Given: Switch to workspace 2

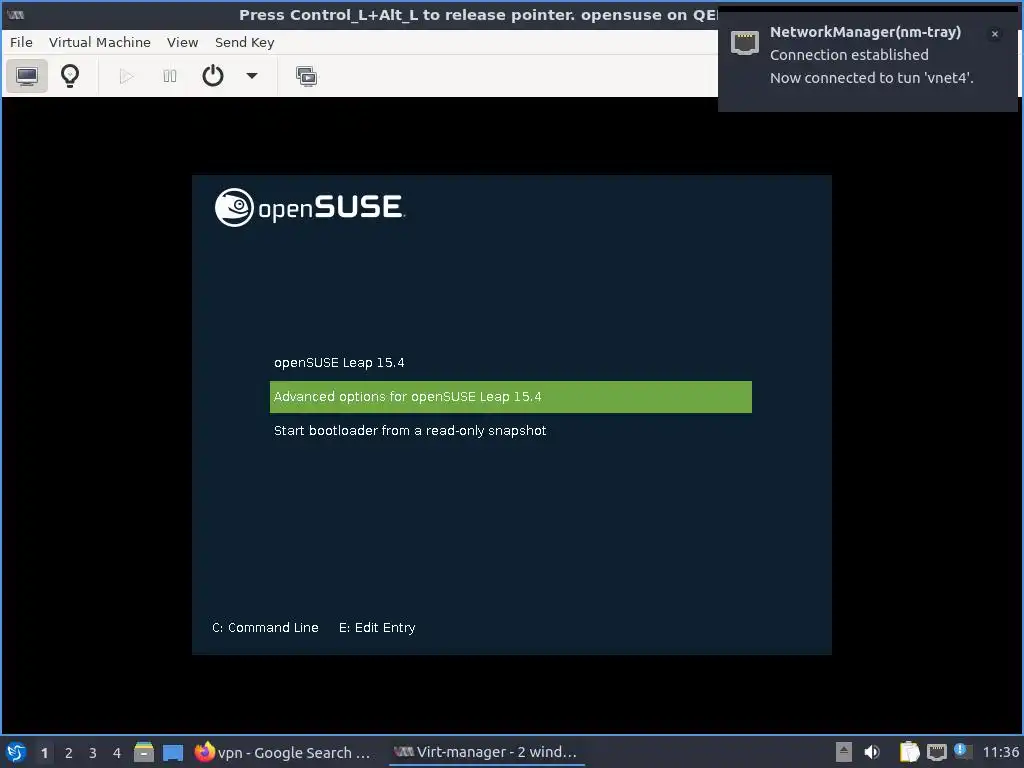Looking at the screenshot, I should tap(69, 753).
